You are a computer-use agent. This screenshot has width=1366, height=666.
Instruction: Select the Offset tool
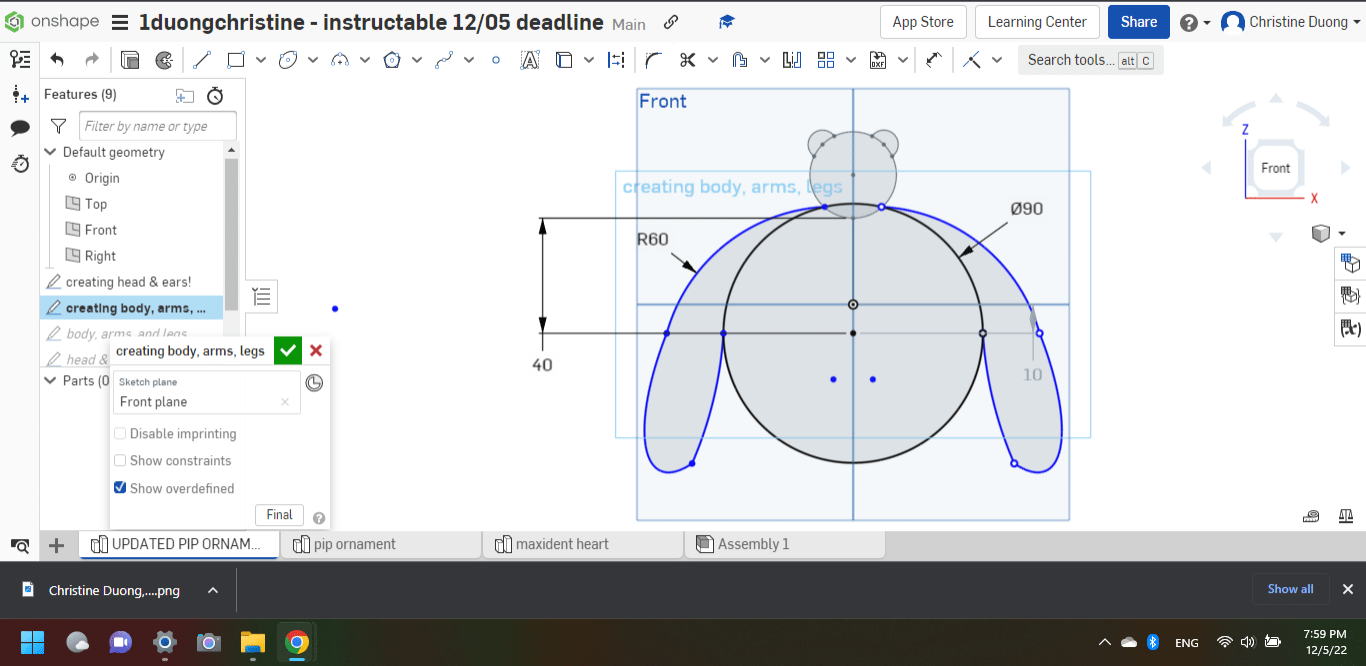tap(740, 60)
